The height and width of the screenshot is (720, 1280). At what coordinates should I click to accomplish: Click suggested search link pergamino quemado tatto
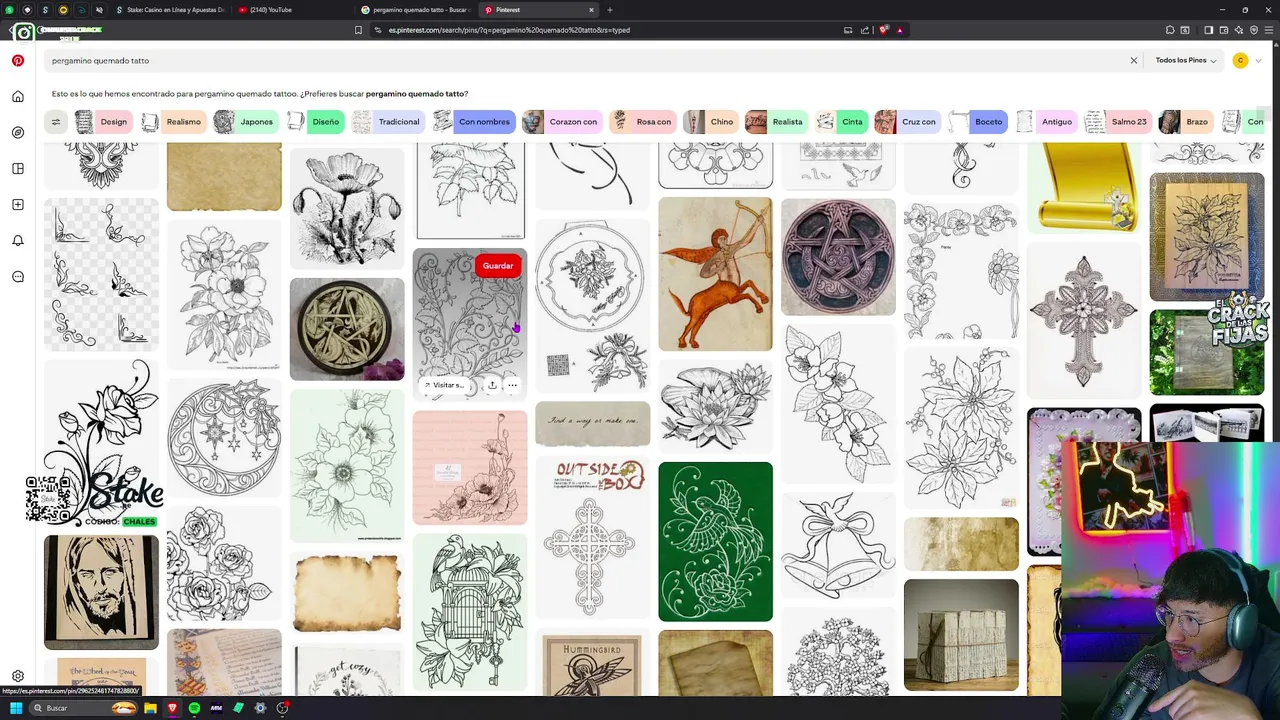416,94
